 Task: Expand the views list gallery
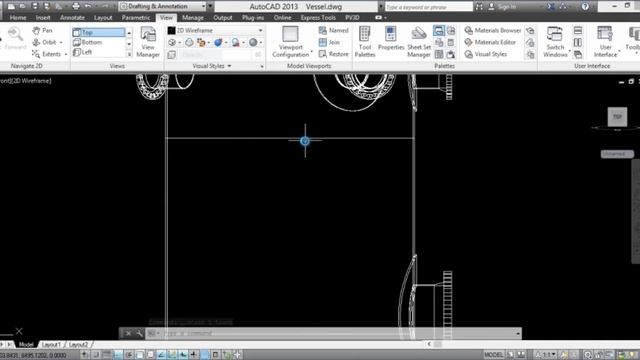pyautogui.click(x=129, y=54)
